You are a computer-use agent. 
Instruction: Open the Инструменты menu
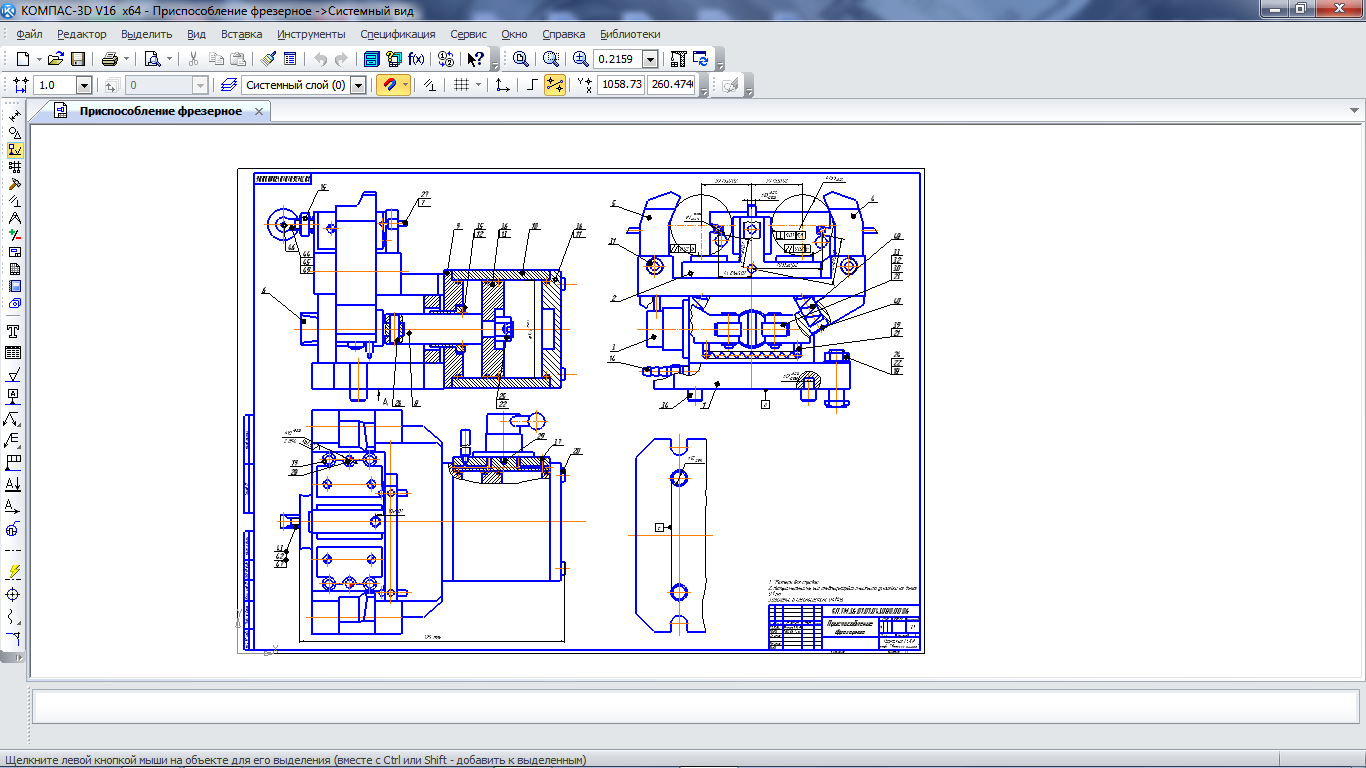pyautogui.click(x=311, y=34)
